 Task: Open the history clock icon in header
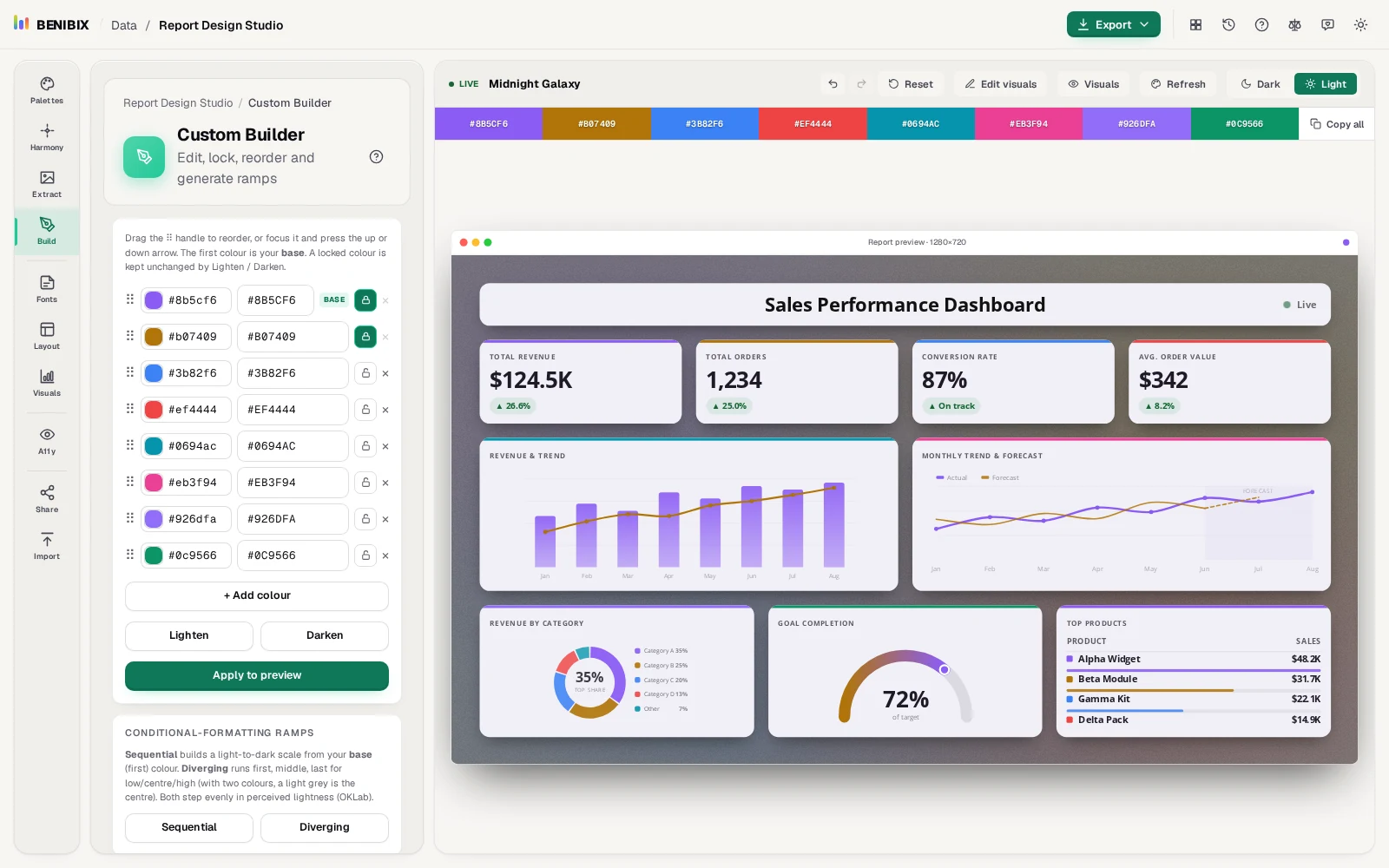click(1228, 25)
